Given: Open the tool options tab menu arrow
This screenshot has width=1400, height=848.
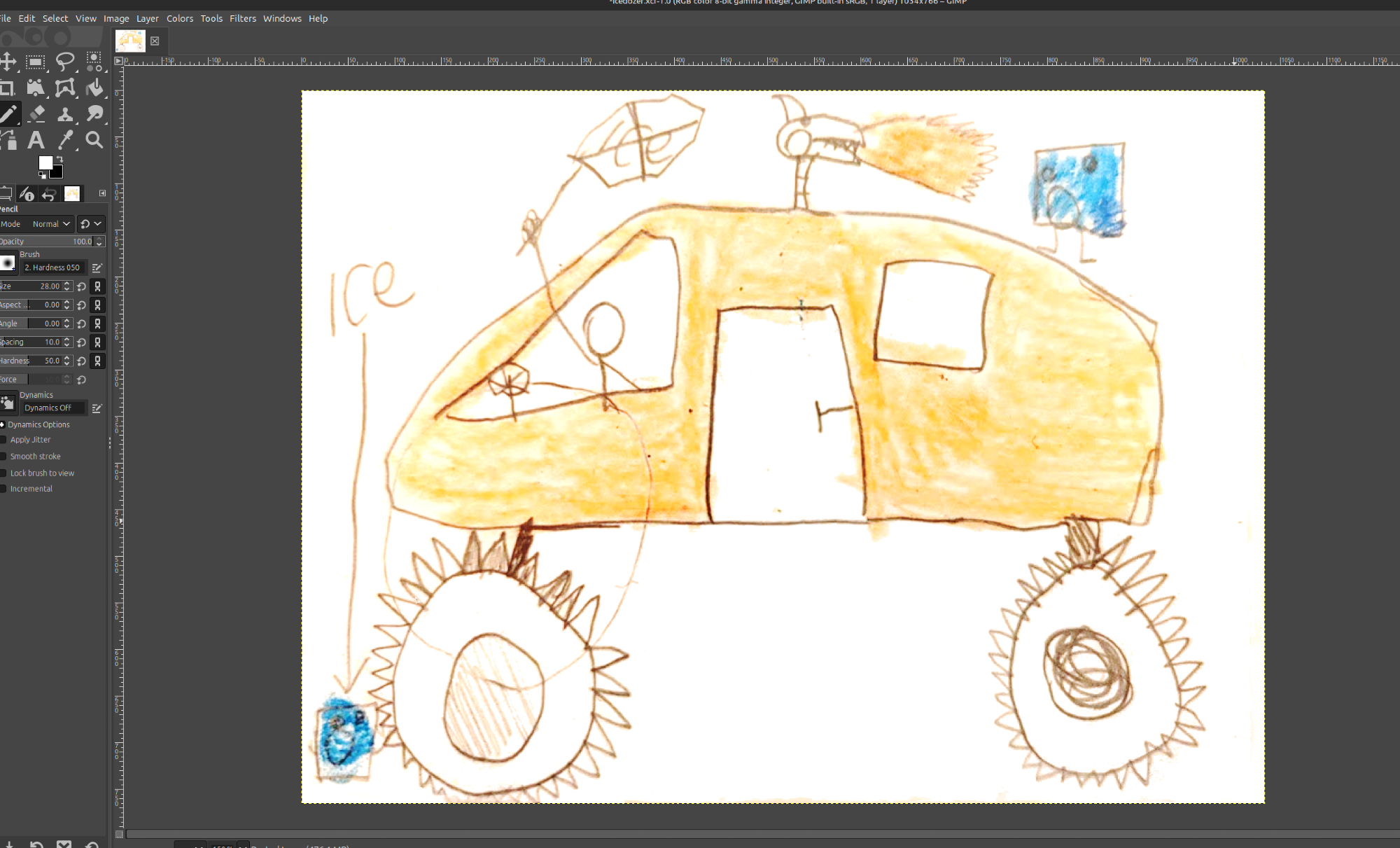Looking at the screenshot, I should pos(103,193).
